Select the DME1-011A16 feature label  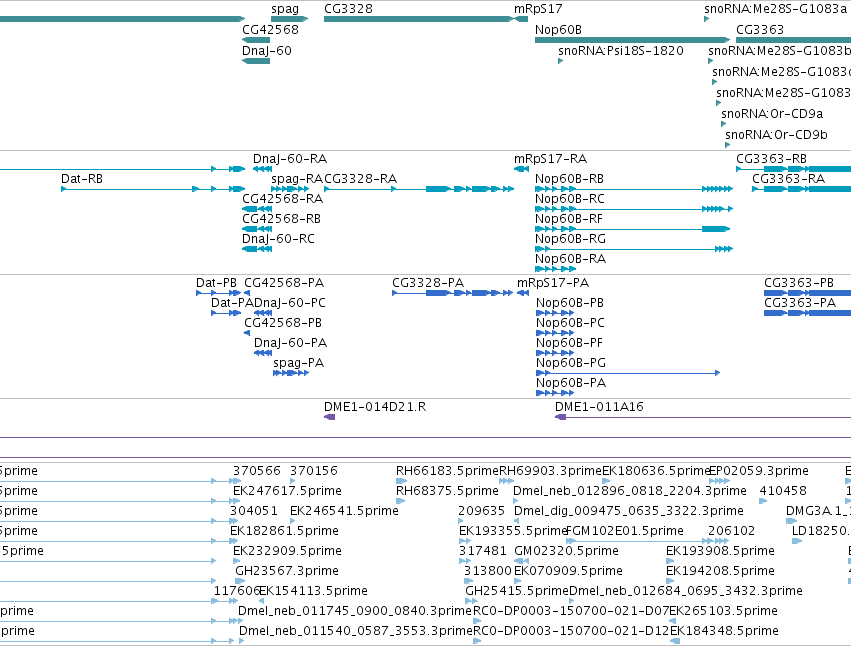coord(599,407)
